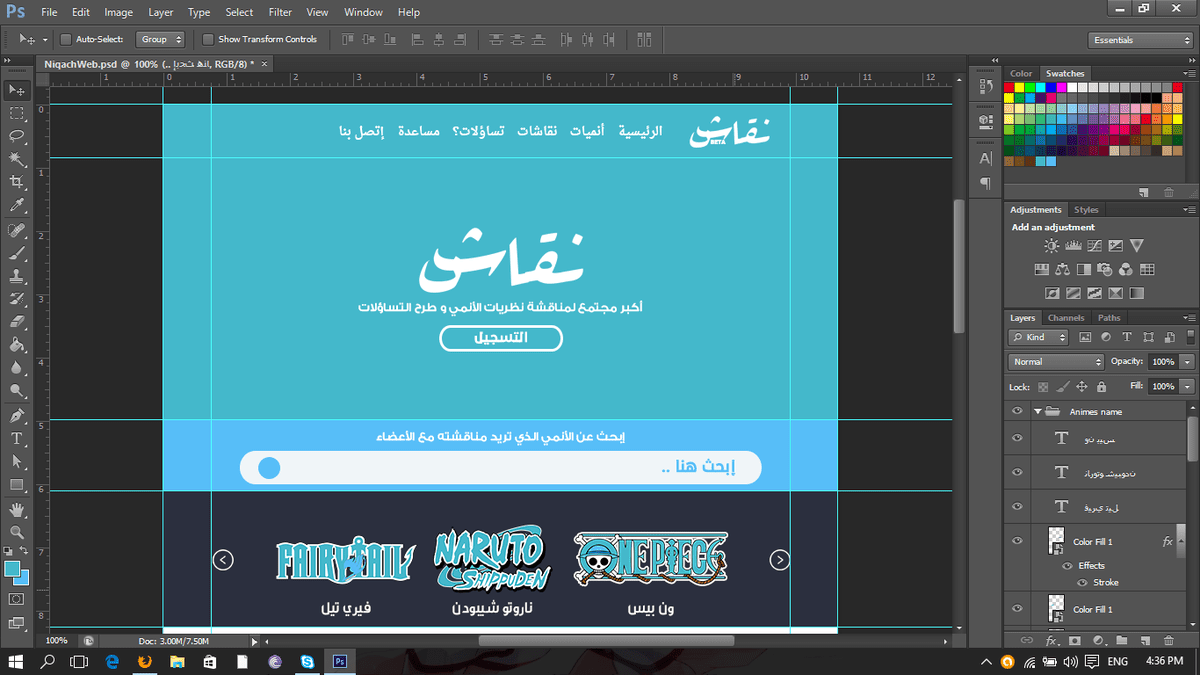1200x675 pixels.
Task: Open the Windows Start menu
Action: tap(17, 661)
